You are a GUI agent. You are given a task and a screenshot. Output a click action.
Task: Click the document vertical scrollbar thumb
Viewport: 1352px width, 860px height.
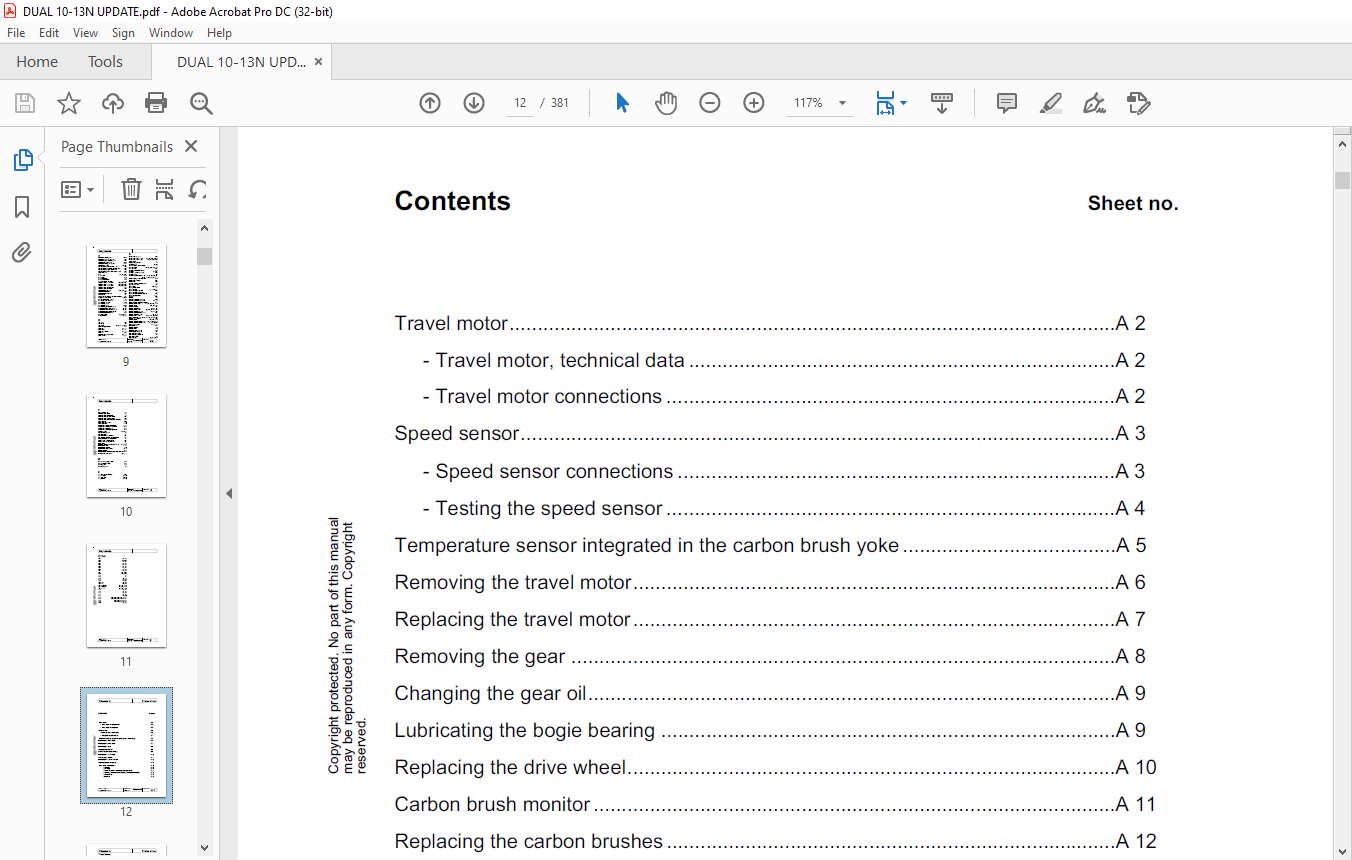click(x=1343, y=180)
